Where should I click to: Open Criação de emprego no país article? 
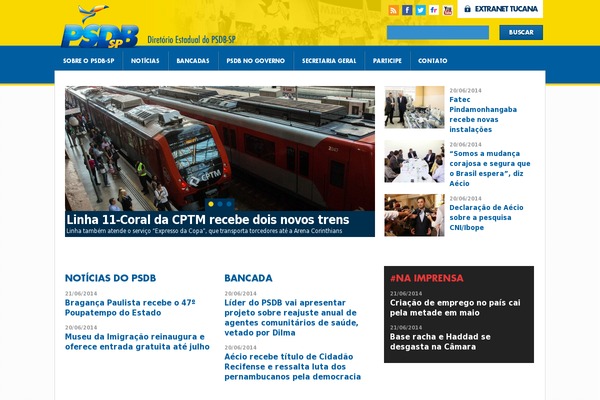pos(455,308)
